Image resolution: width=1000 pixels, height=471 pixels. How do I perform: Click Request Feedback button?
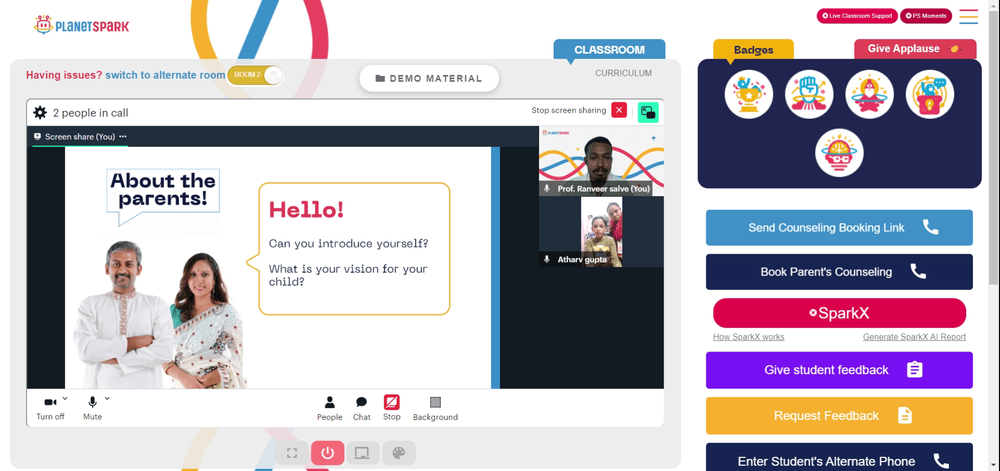(x=839, y=416)
